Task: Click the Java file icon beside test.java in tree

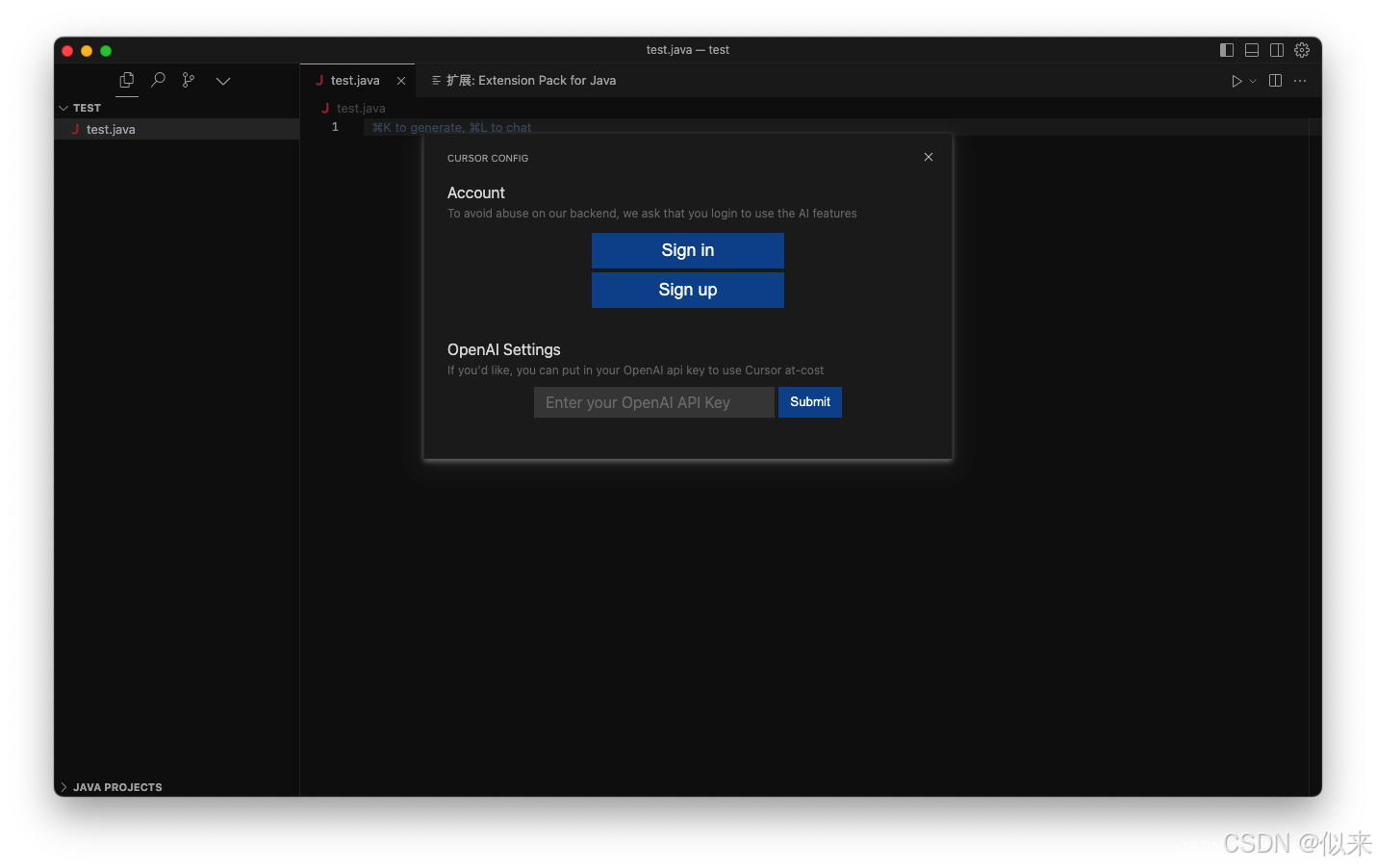Action: [x=75, y=129]
